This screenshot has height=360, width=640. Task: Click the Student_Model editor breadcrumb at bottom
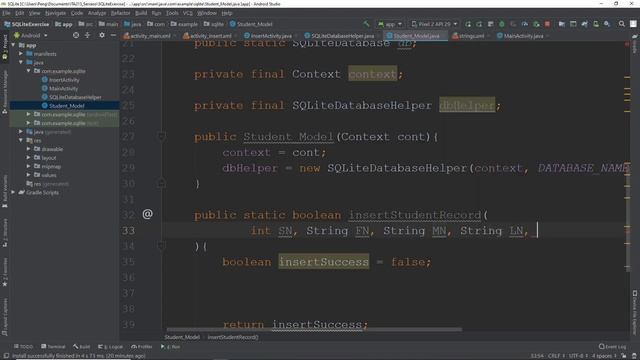click(x=182, y=337)
